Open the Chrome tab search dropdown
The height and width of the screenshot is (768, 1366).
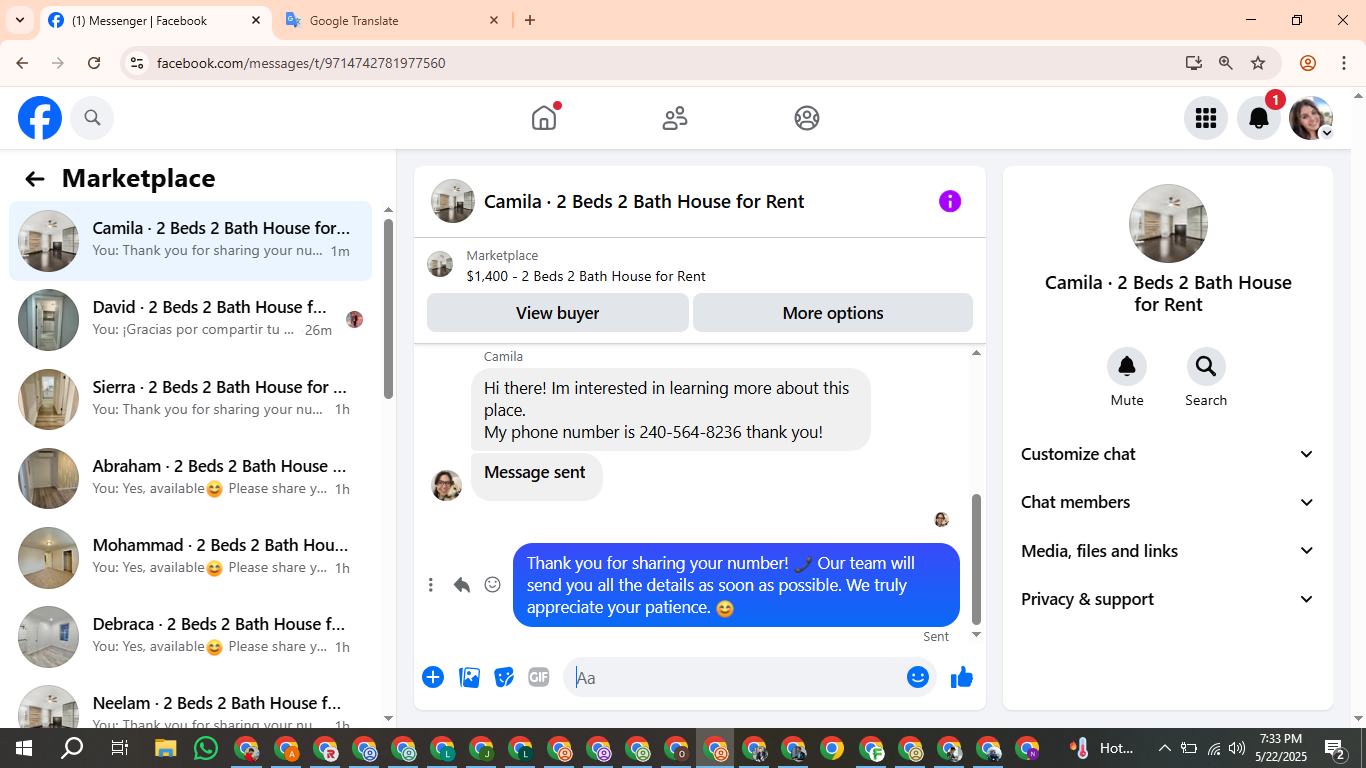click(x=20, y=20)
